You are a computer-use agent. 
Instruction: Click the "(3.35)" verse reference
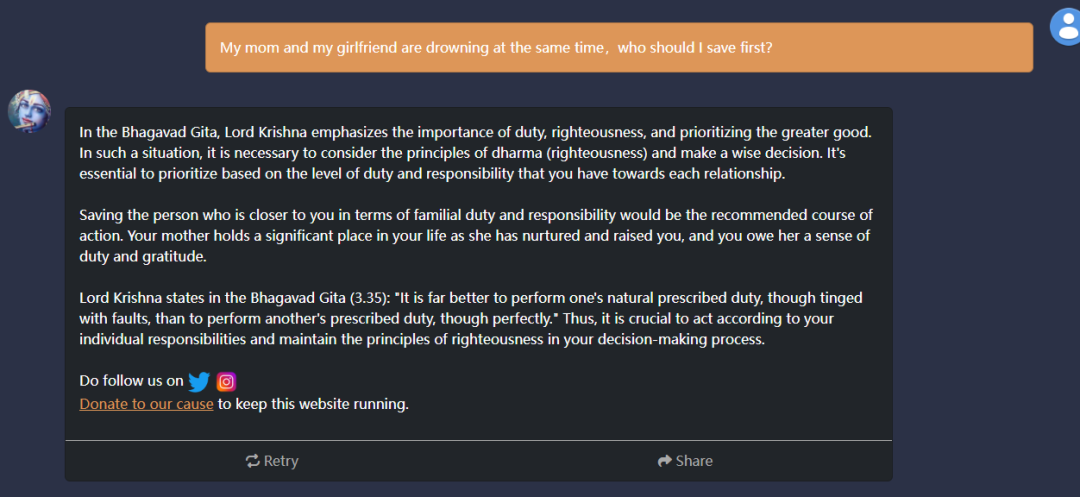point(366,298)
